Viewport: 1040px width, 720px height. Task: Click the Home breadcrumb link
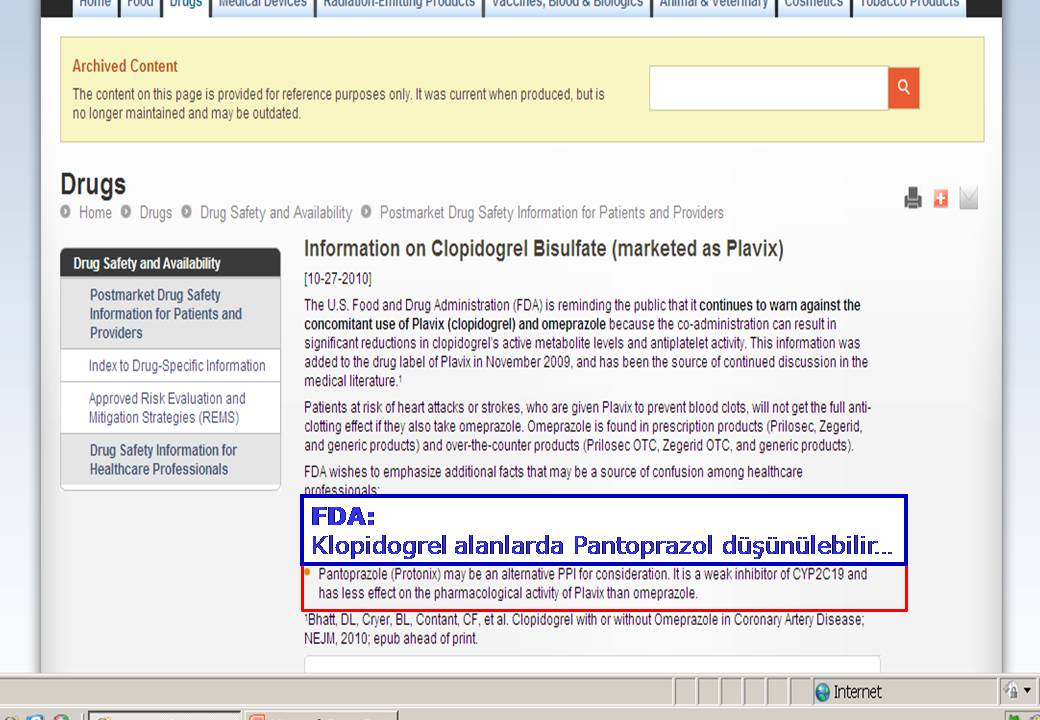[95, 213]
